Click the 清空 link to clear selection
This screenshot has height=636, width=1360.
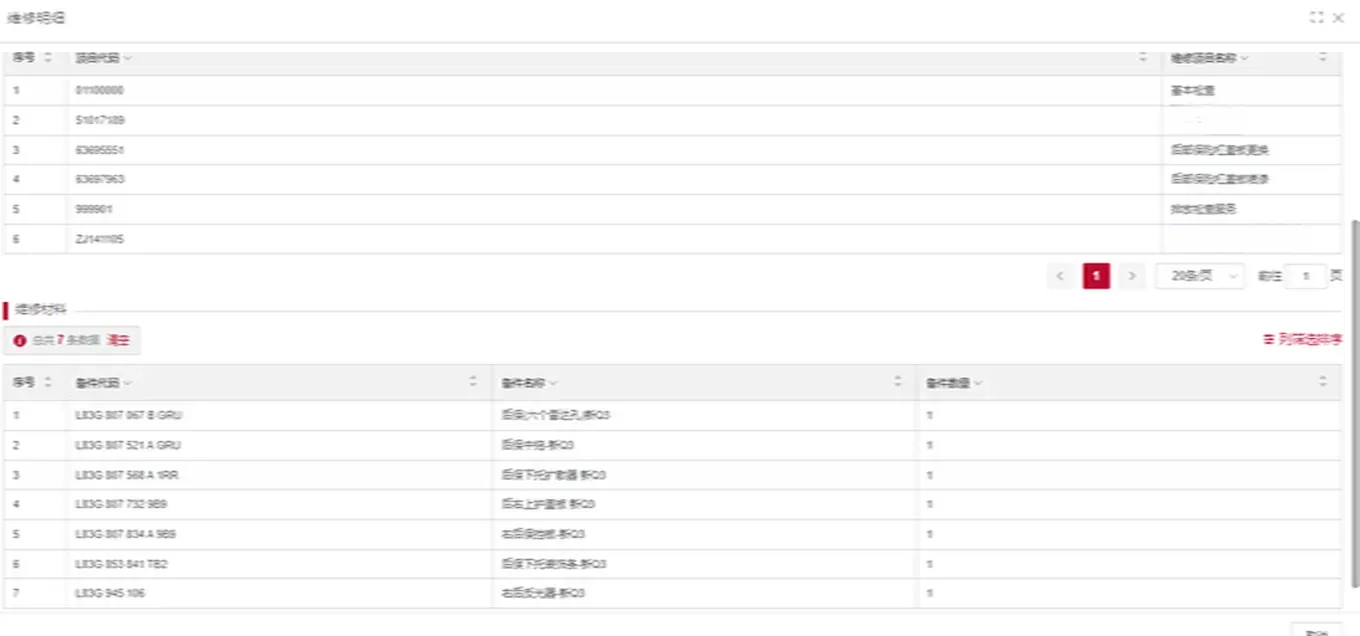[x=118, y=341]
